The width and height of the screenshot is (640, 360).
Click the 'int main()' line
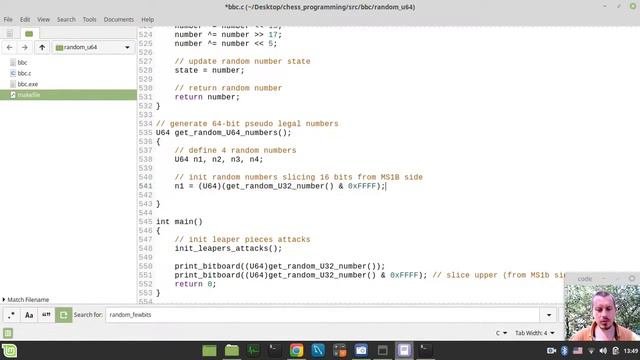tap(179, 222)
